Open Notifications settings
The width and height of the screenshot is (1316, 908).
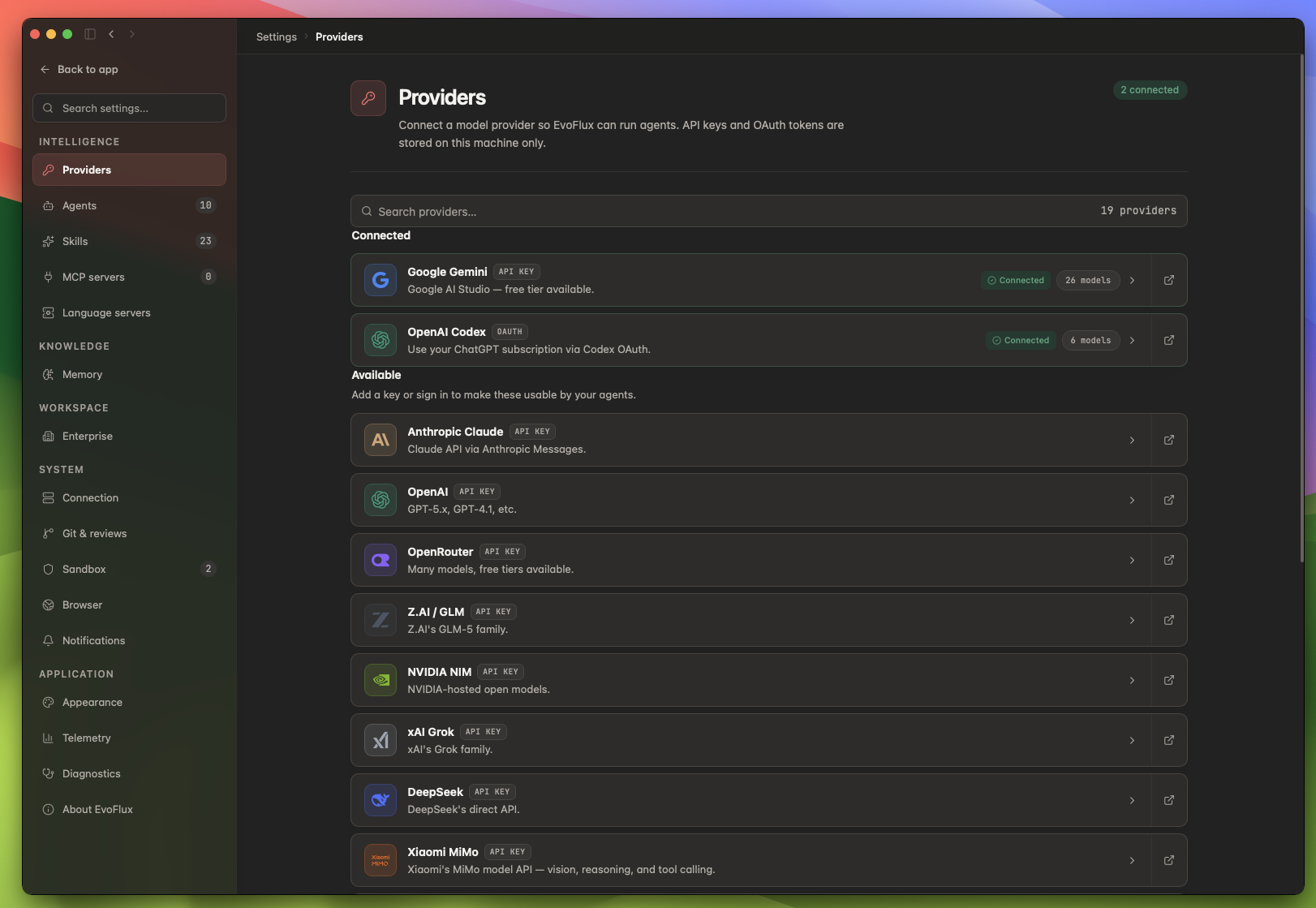(x=129, y=640)
